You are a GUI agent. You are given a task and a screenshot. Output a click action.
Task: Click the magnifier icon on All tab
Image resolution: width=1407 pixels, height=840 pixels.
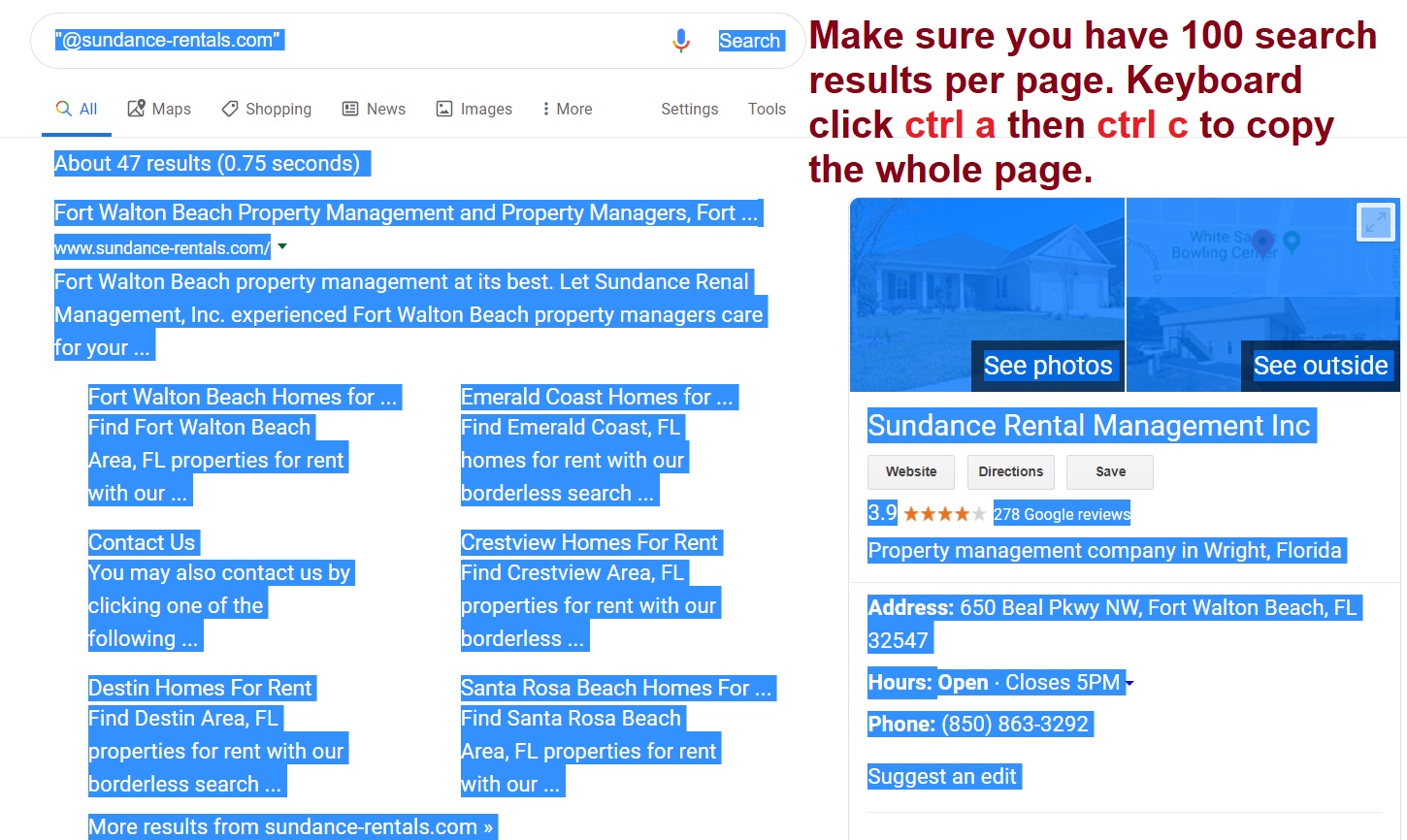[x=63, y=109]
